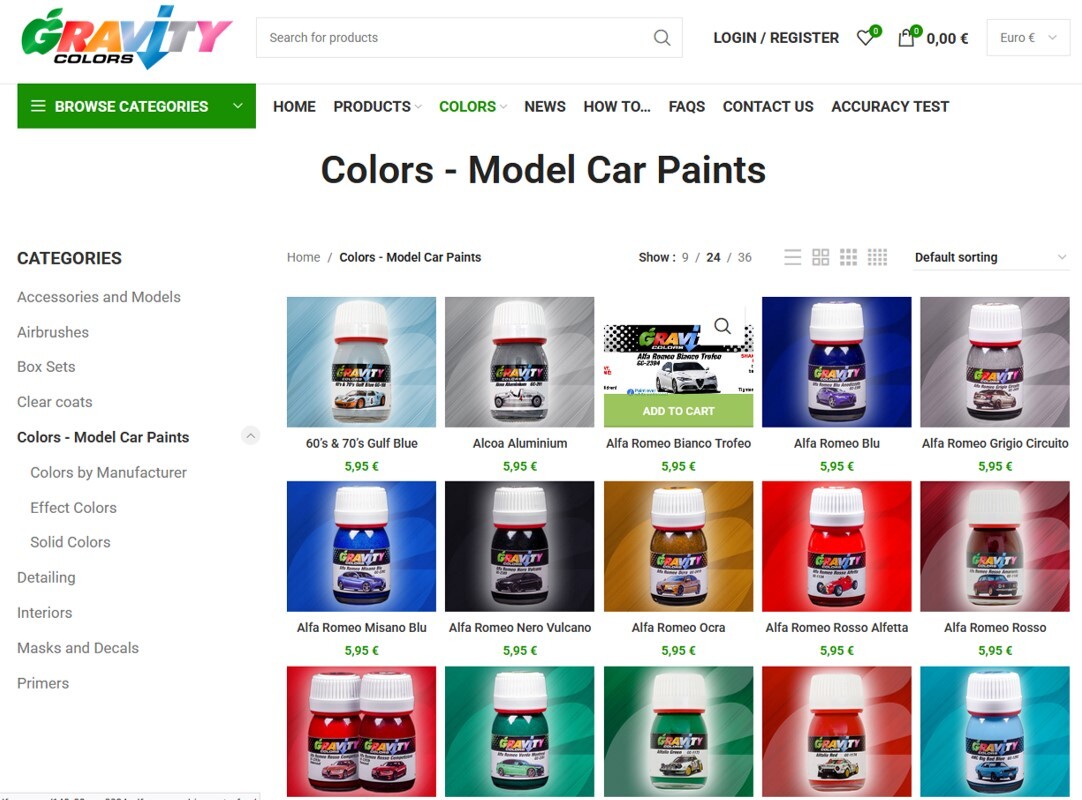This screenshot has height=800, width=1082.
Task: Expand the Browse Categories dropdown
Action: point(137,106)
